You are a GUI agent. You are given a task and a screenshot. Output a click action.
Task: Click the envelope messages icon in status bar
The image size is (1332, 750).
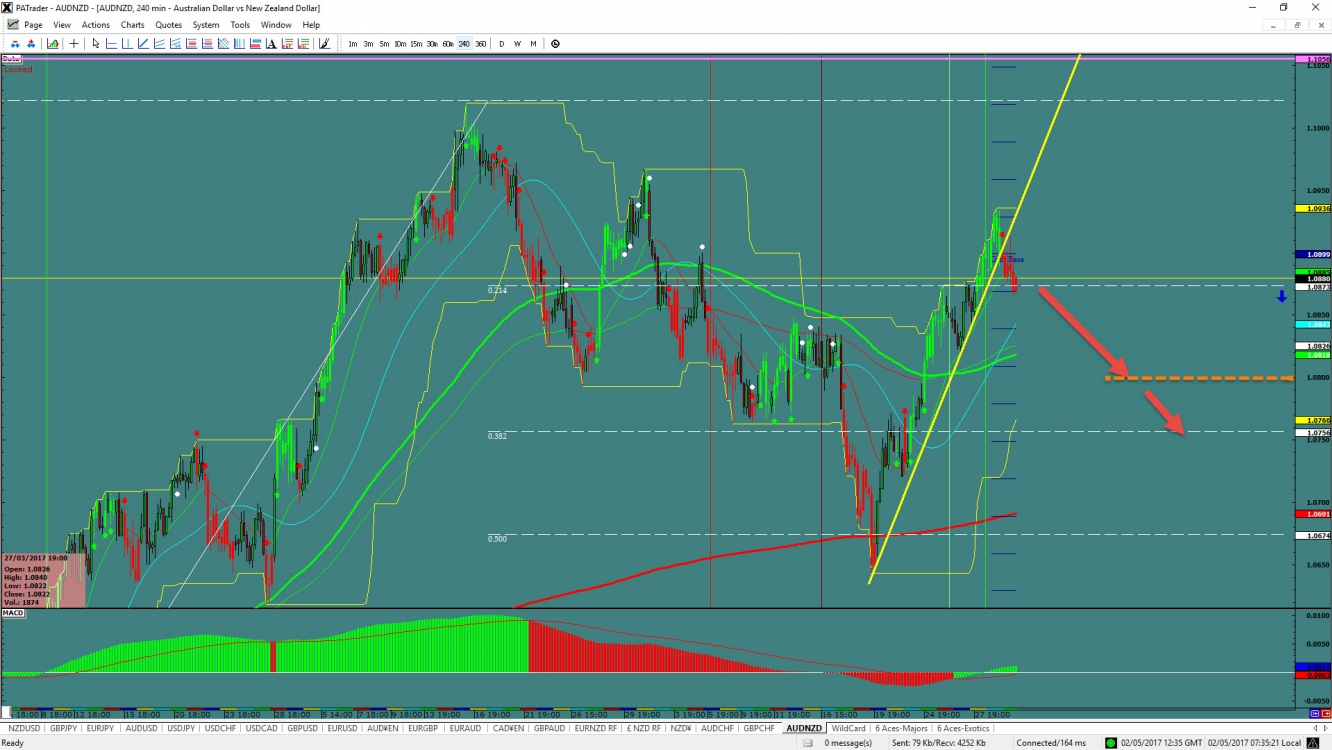coord(808,743)
